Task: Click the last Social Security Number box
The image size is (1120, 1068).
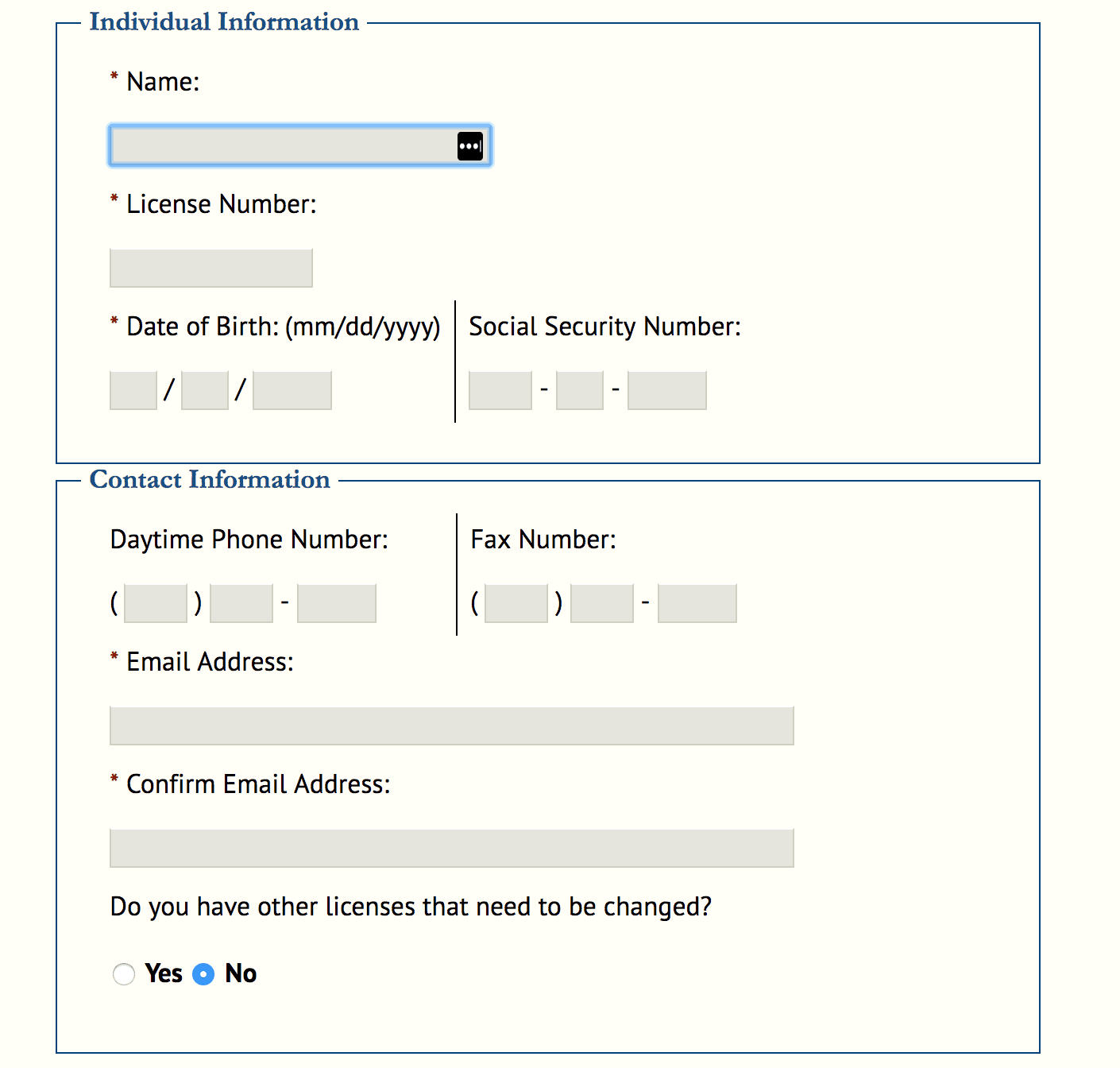Action: point(667,390)
